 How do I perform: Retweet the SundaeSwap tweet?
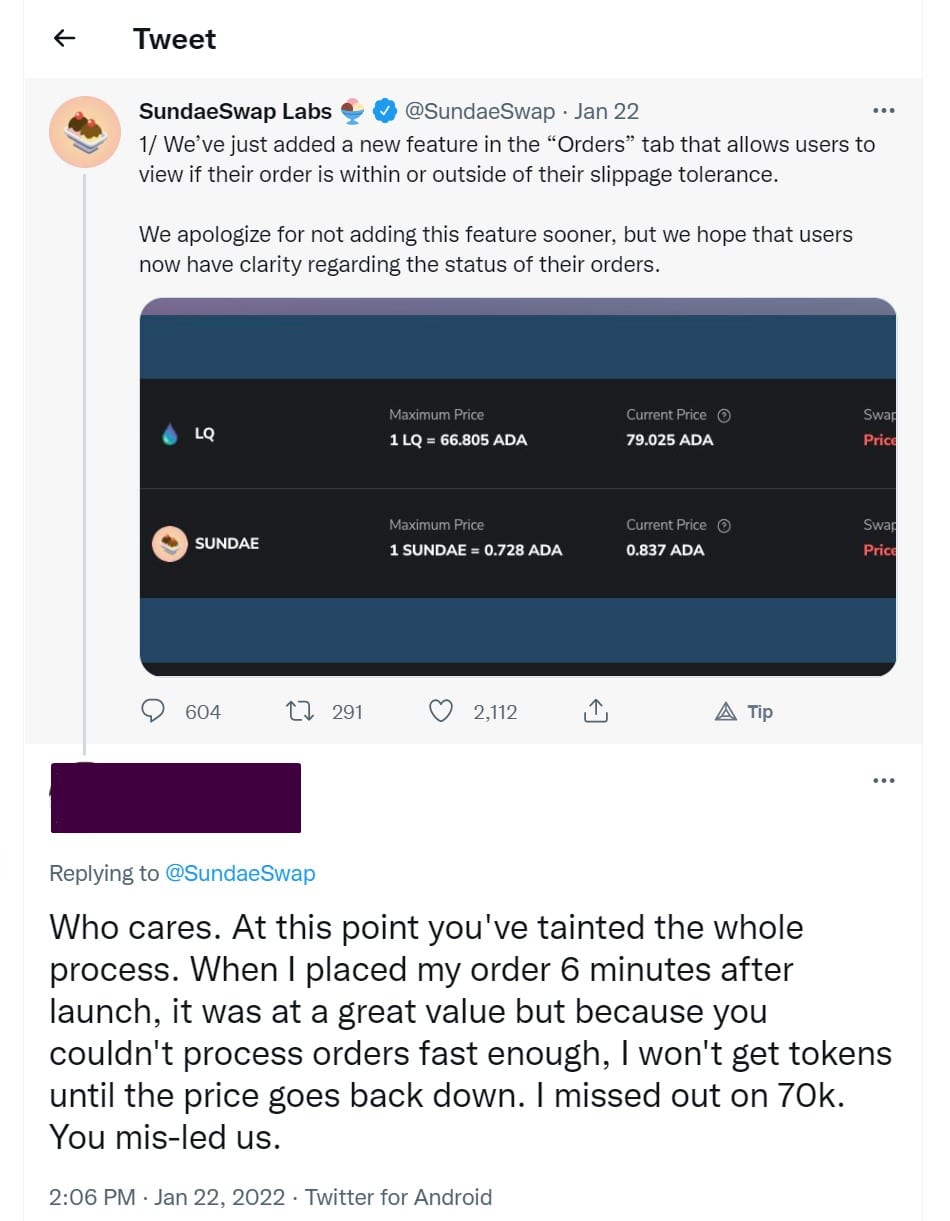[298, 711]
